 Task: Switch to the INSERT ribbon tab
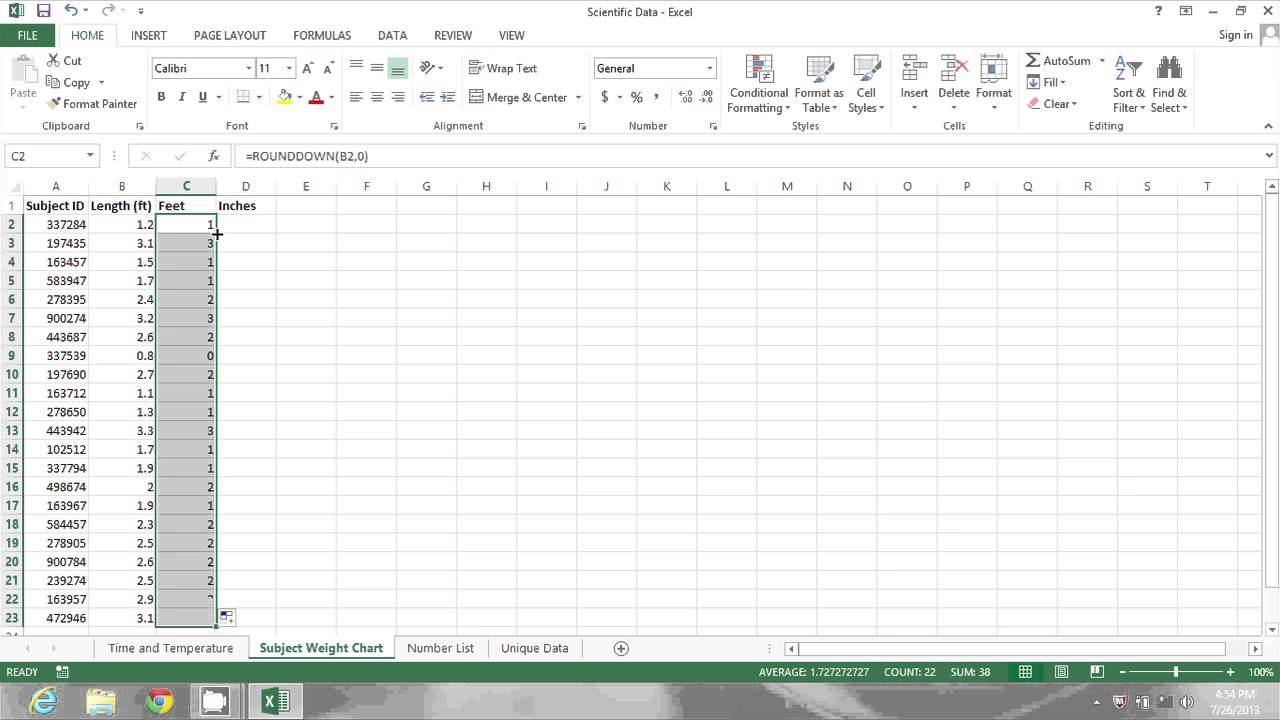pos(149,35)
